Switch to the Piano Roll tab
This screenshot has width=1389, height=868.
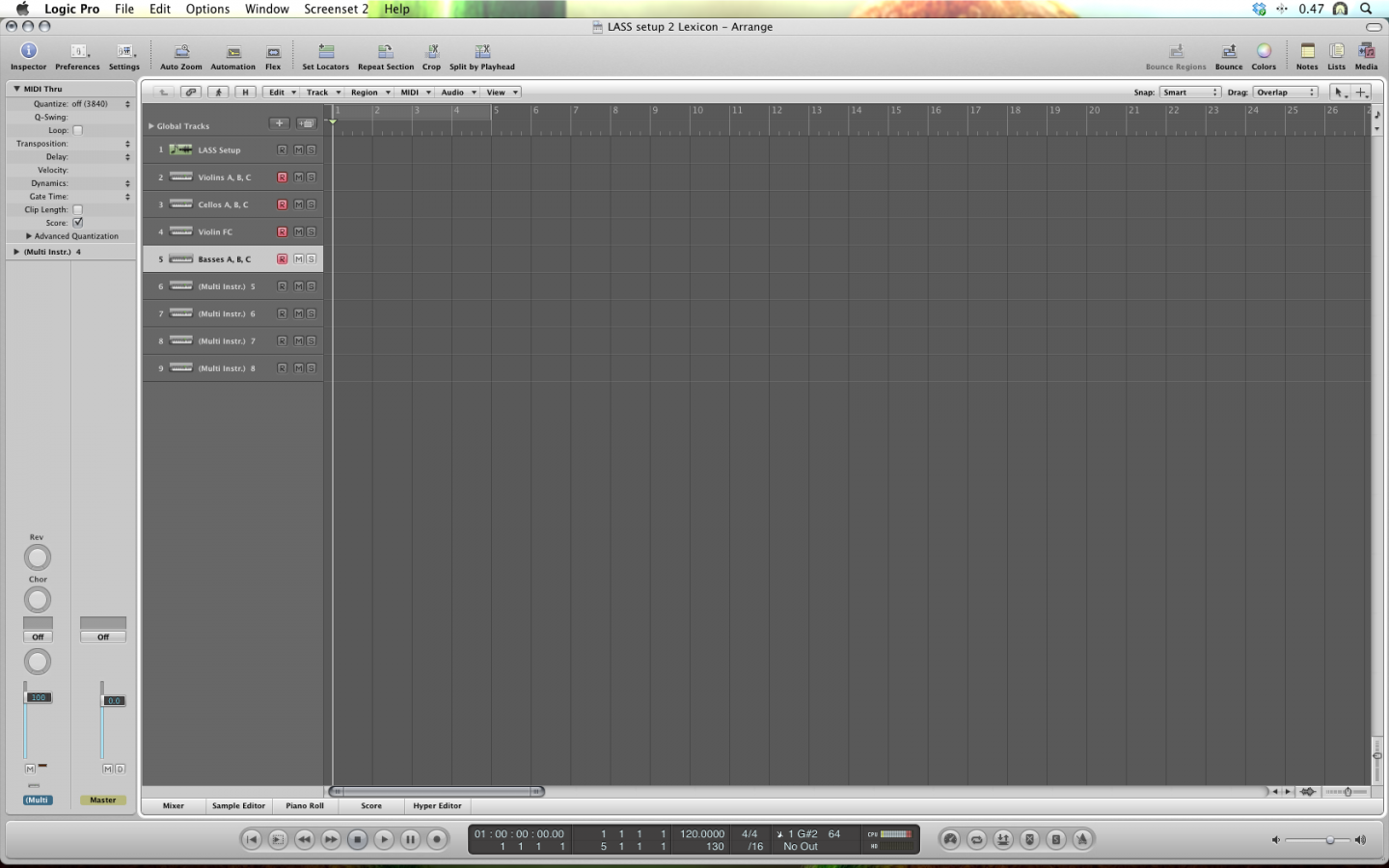coord(305,806)
